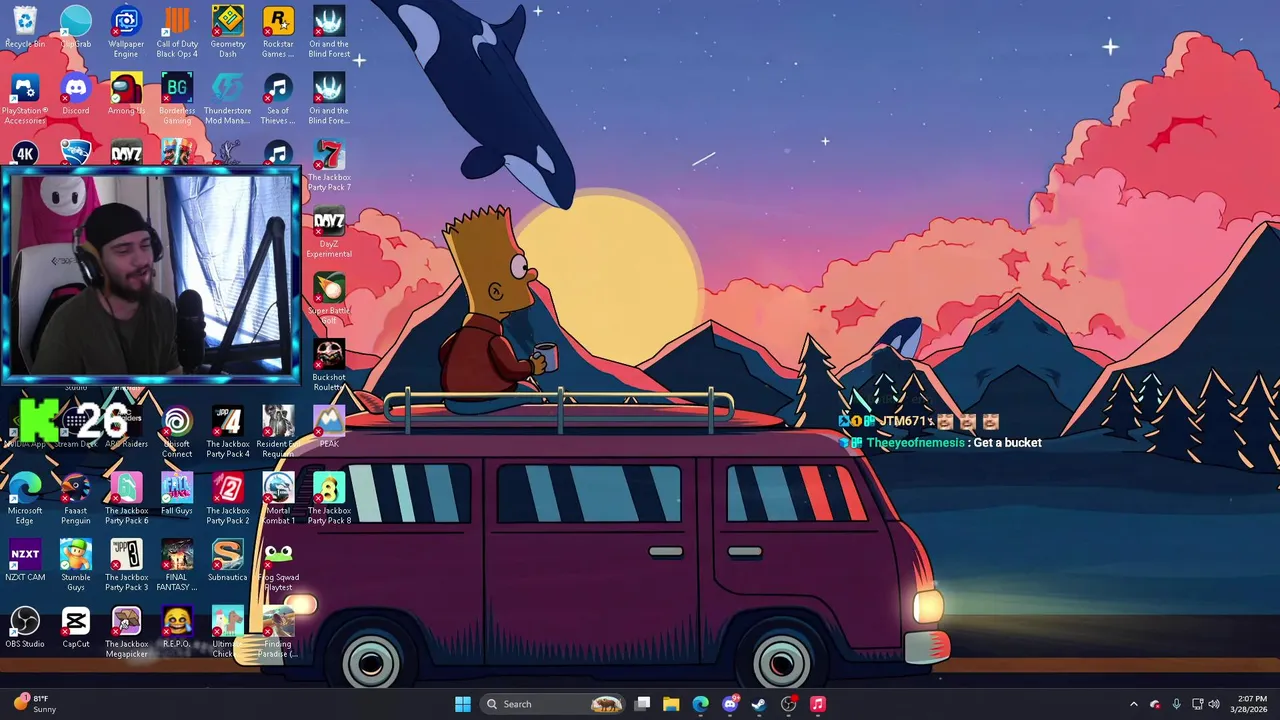1280x720 pixels.
Task: Open NZXT CAM desktop shortcut
Action: (x=25, y=561)
